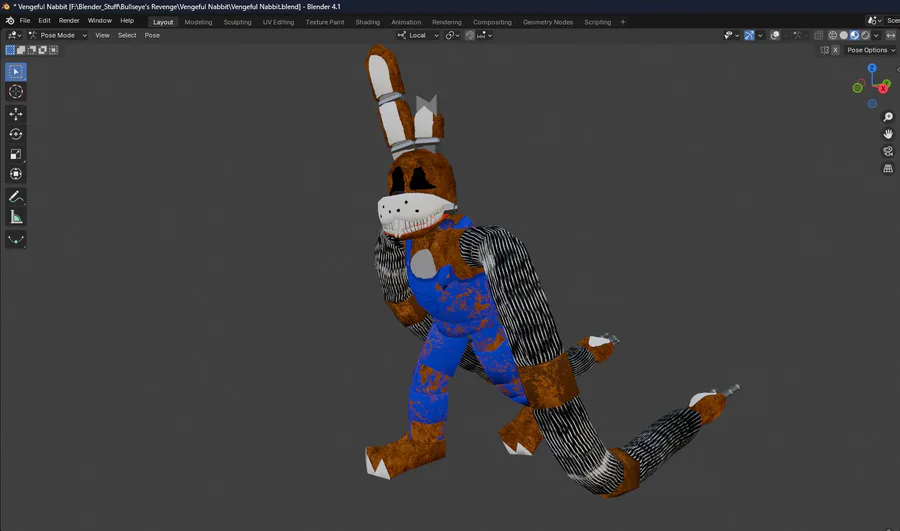Select the Scale tool
This screenshot has height=531, width=900.
pyautogui.click(x=15, y=154)
